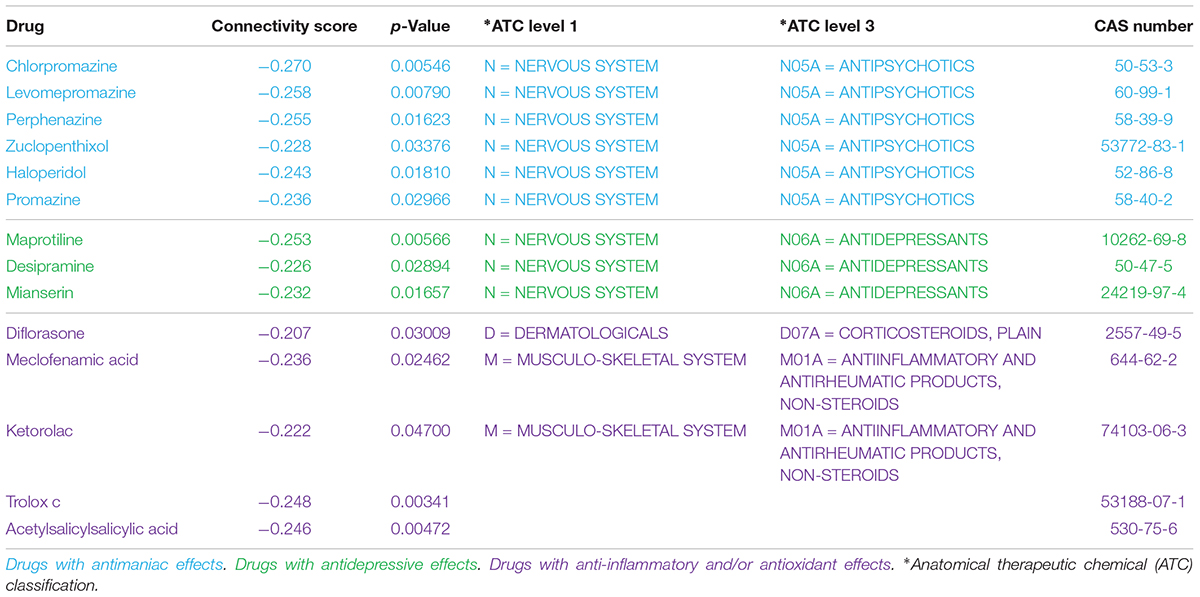1200x597 pixels.
Task: Click Maprotiline's N06A = ANTIDEPRESSANTS cell
Action: pyautogui.click(x=883, y=240)
